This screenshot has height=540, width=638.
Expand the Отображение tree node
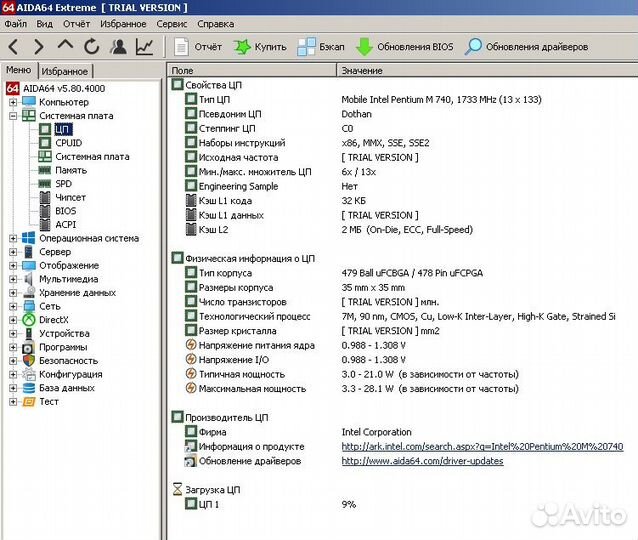pos(13,266)
